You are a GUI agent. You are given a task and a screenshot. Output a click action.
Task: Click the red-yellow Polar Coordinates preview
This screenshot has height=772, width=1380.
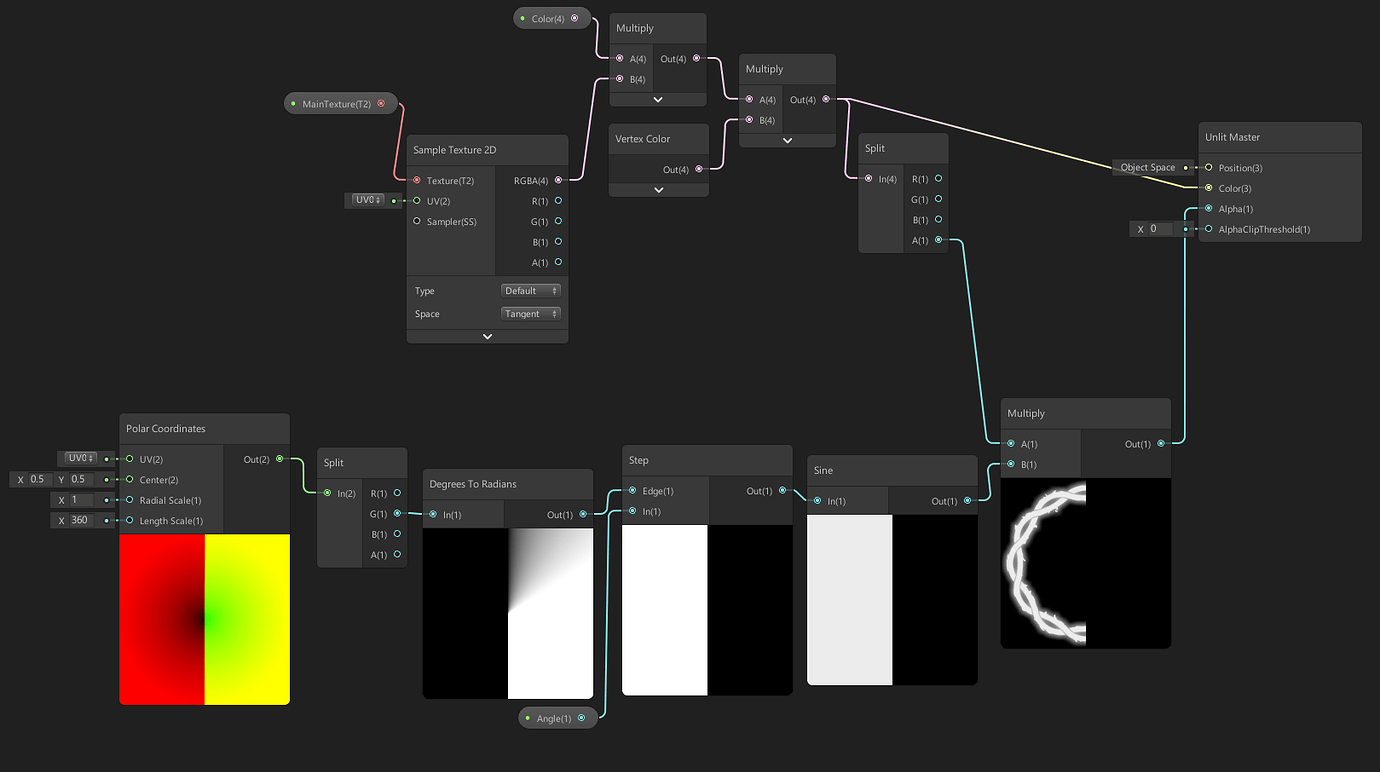coord(204,619)
